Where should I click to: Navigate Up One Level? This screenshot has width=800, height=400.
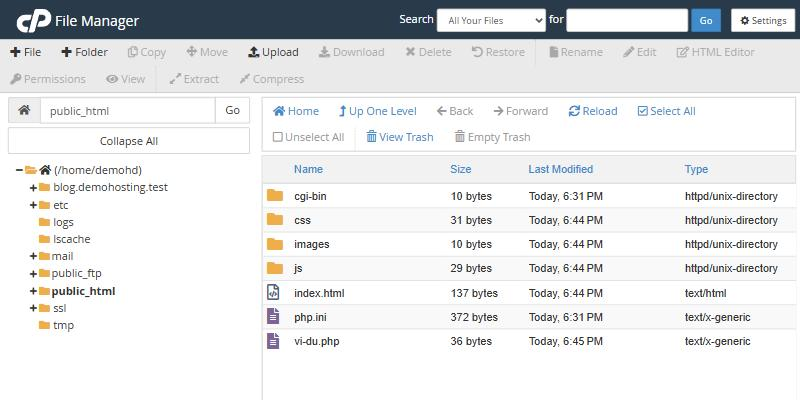tap(378, 111)
